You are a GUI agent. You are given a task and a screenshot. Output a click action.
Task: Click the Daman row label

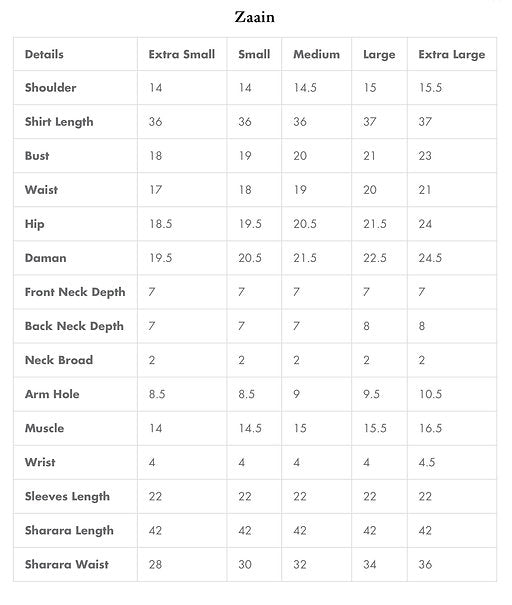(46, 258)
